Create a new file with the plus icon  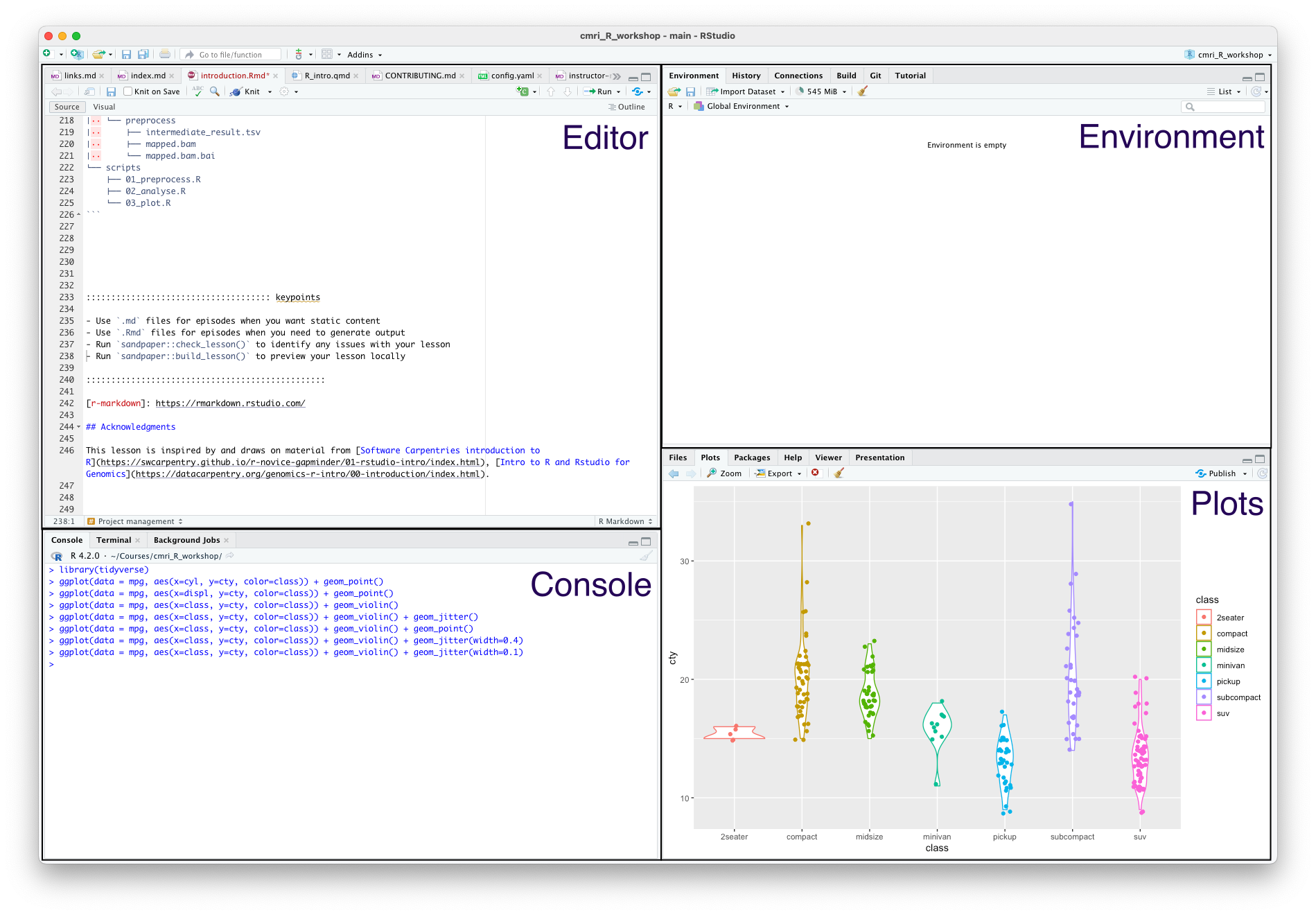[x=47, y=53]
